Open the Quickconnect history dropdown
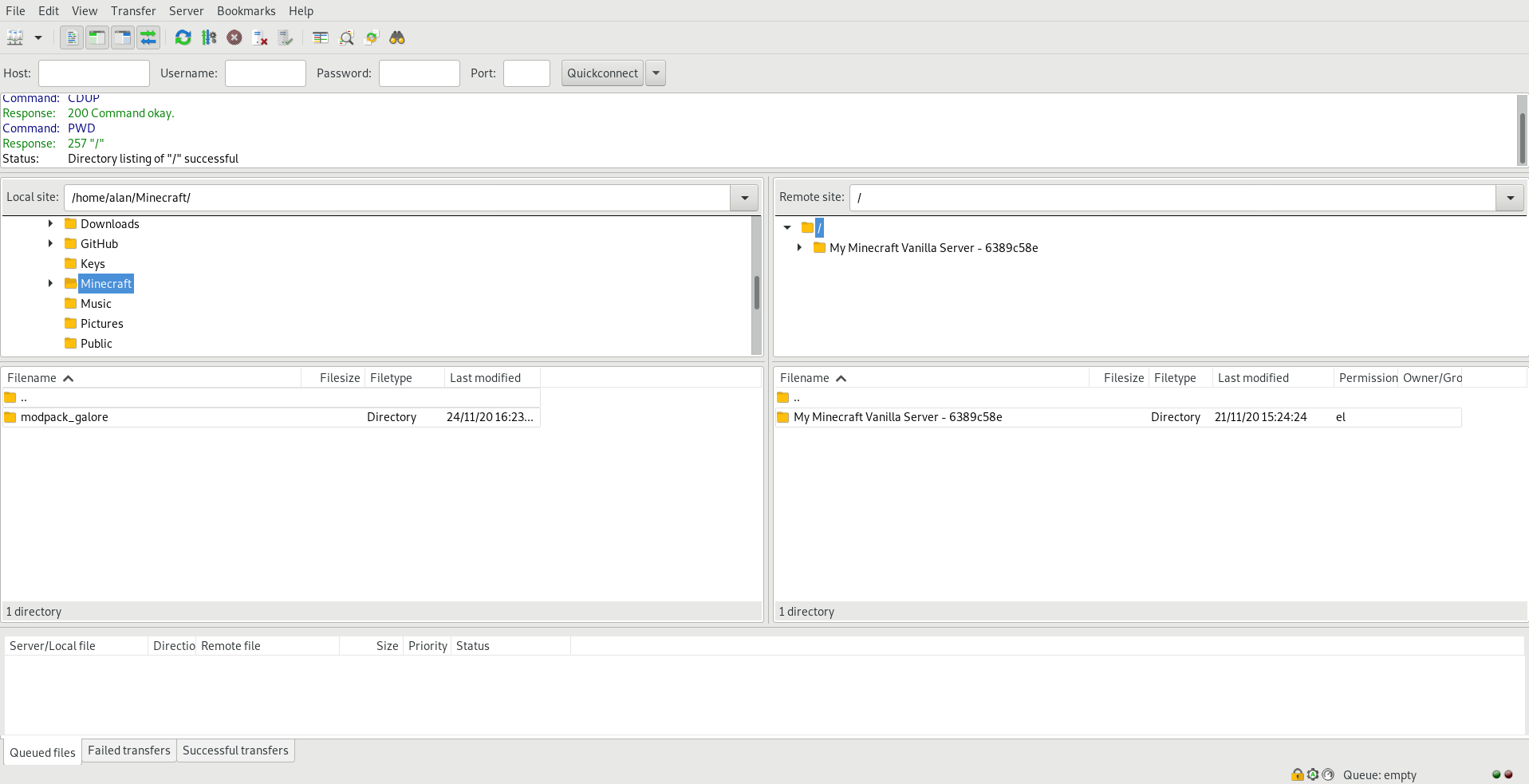1529x784 pixels. (656, 73)
